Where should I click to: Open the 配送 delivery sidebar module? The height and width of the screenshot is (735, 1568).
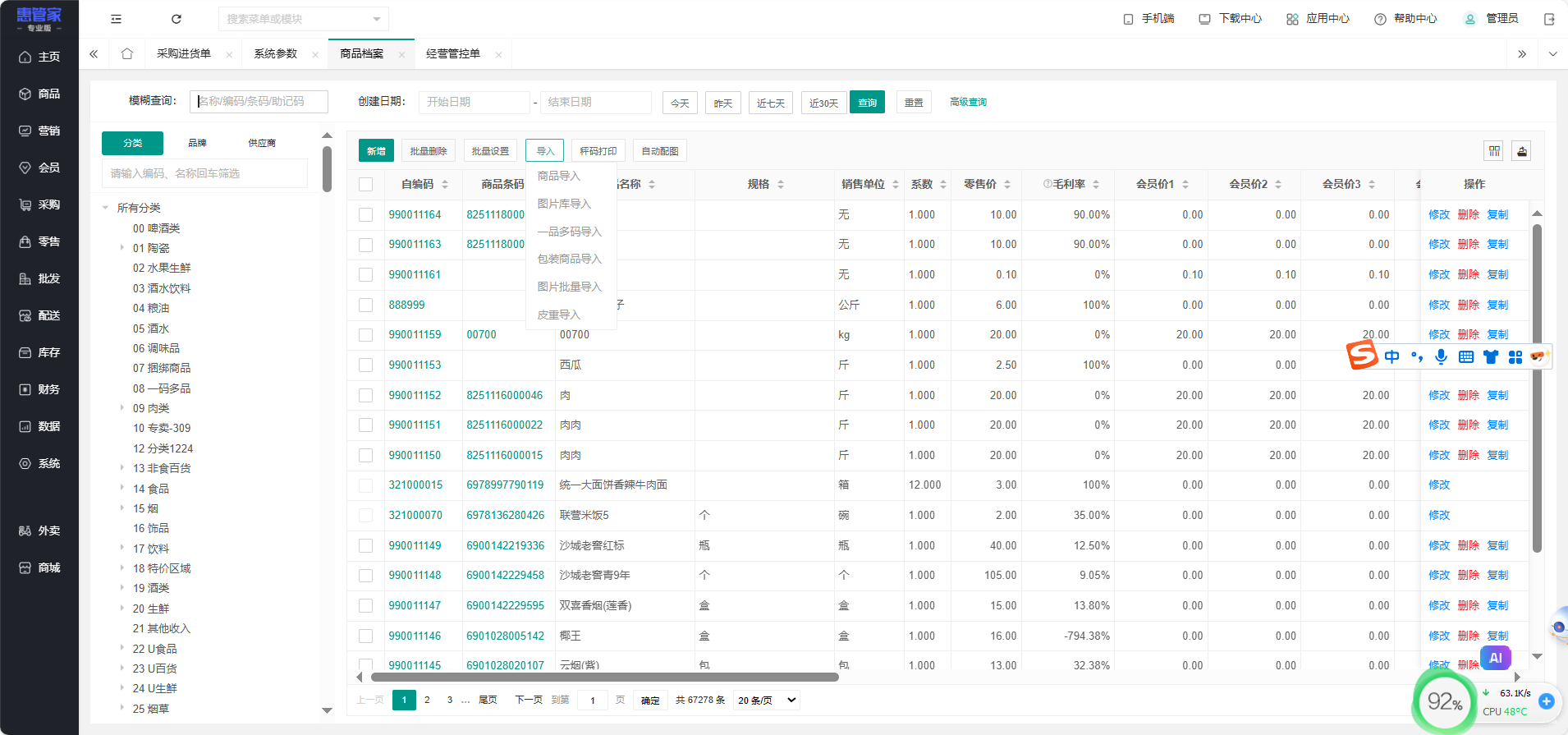39,315
